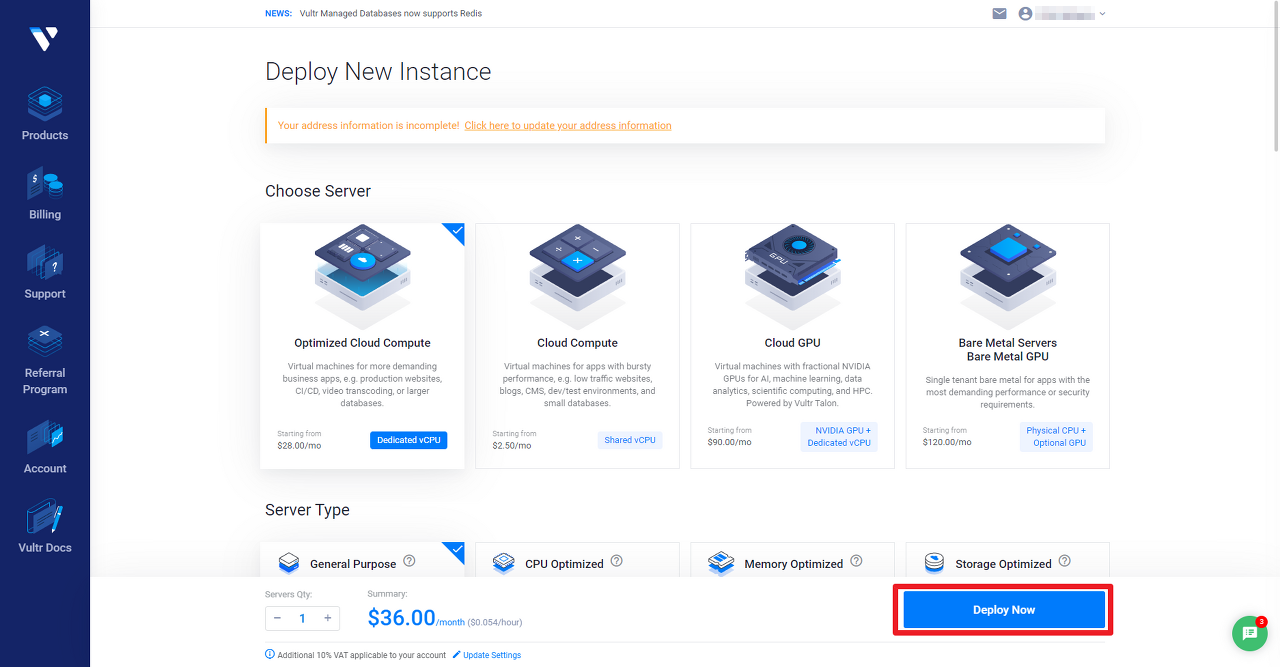Click the servers quantity value field
Screen dimensions: 1280x667
tap(303, 618)
